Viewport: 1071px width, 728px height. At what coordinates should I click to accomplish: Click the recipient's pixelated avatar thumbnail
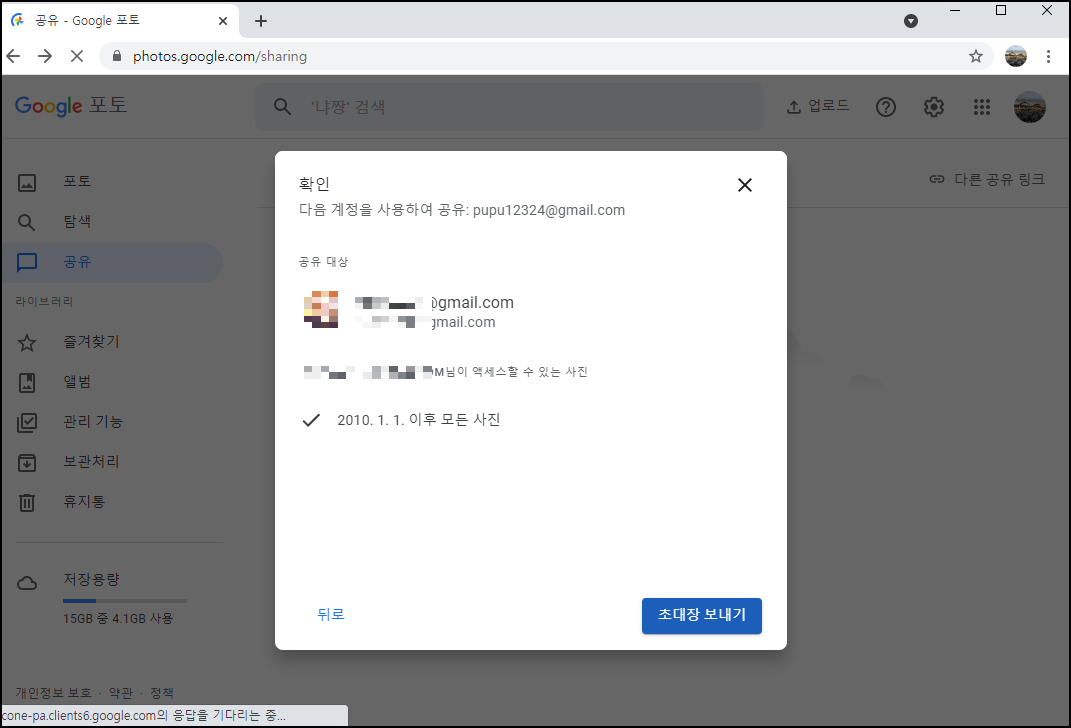click(321, 310)
